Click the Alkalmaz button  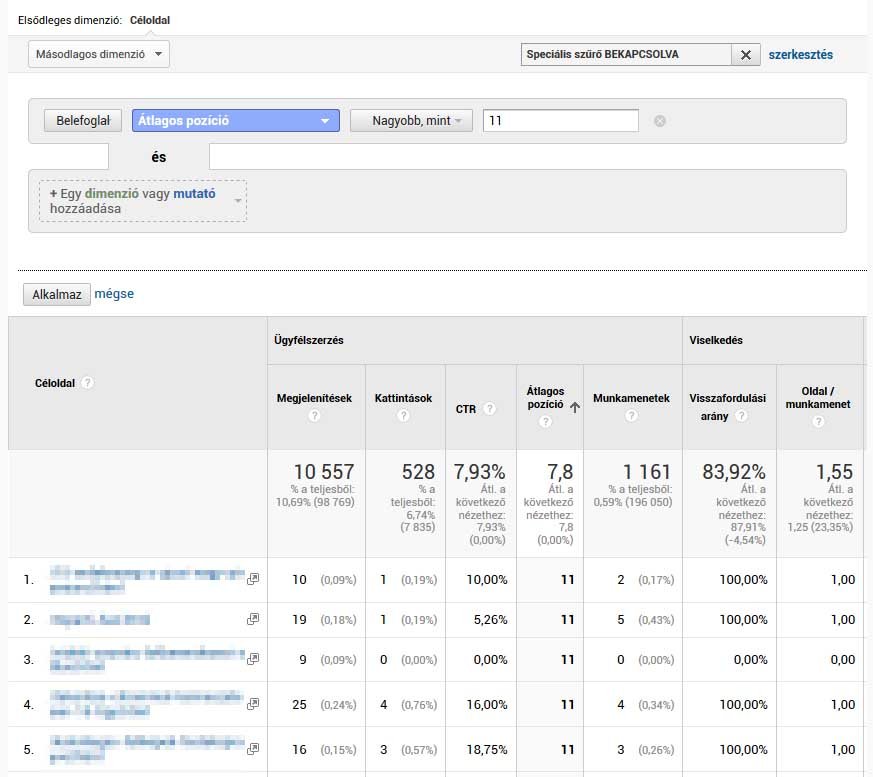tap(57, 294)
